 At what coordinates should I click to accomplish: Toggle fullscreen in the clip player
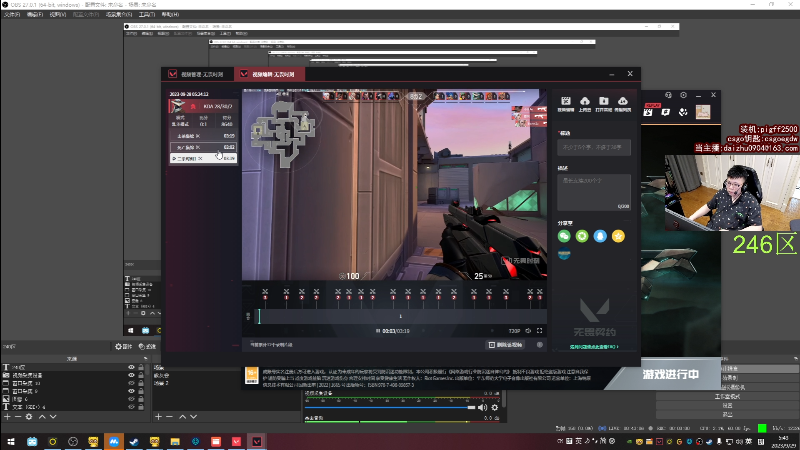pos(539,331)
